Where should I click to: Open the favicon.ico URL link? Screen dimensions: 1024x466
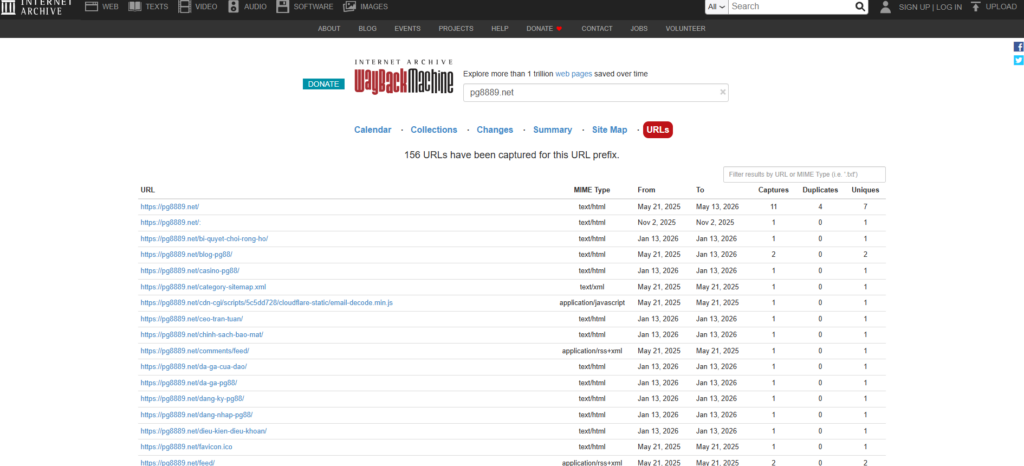click(x=187, y=446)
